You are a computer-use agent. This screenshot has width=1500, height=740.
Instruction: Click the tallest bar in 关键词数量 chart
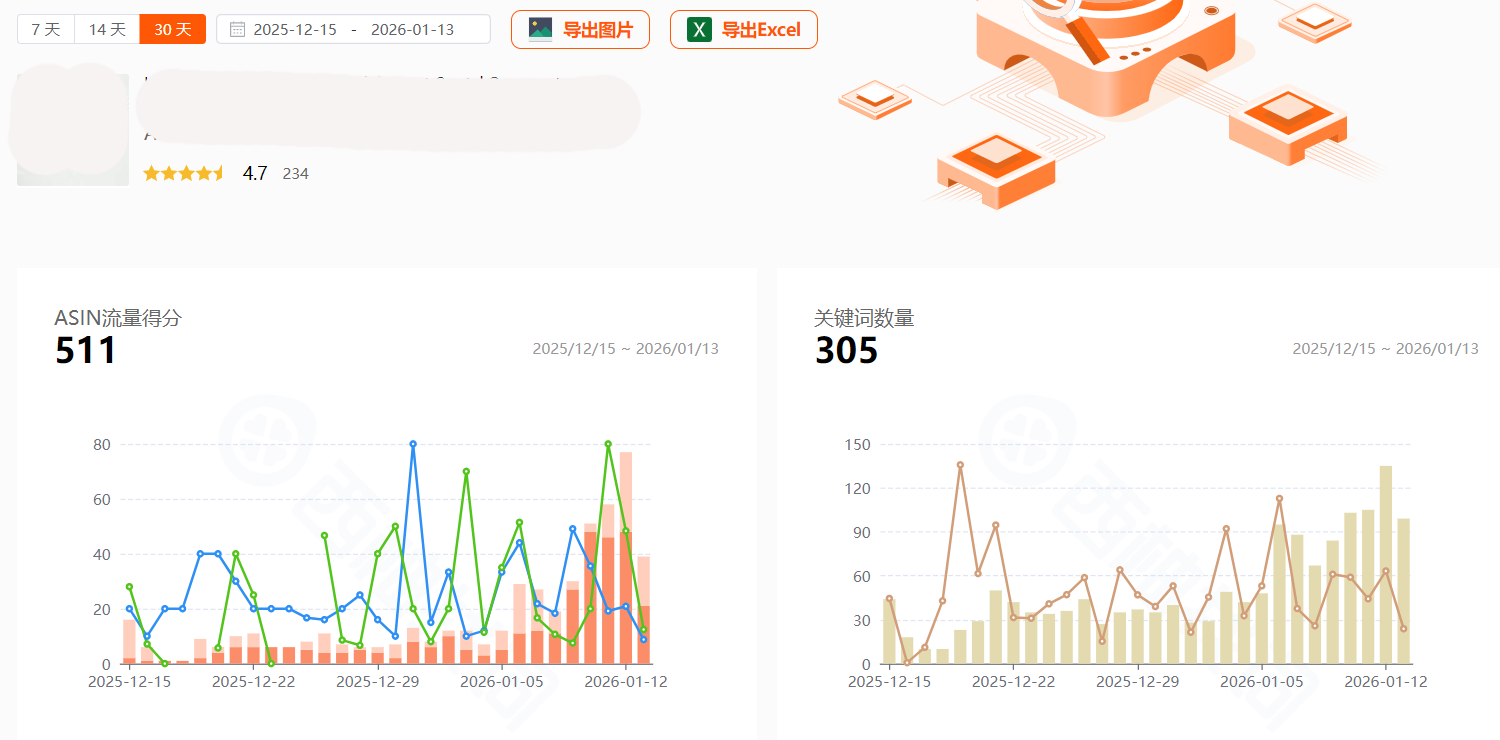point(1386,565)
